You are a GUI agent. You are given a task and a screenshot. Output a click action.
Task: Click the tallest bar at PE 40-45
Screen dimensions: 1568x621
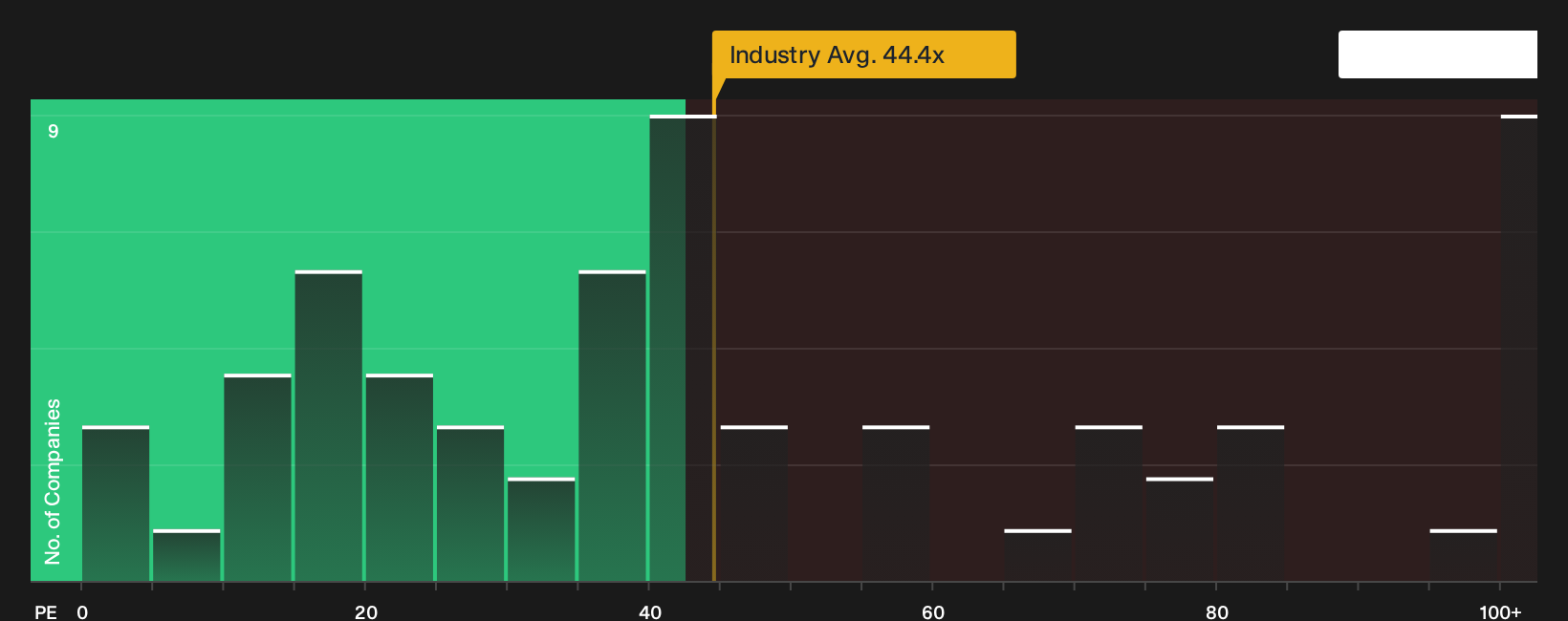tap(683, 349)
